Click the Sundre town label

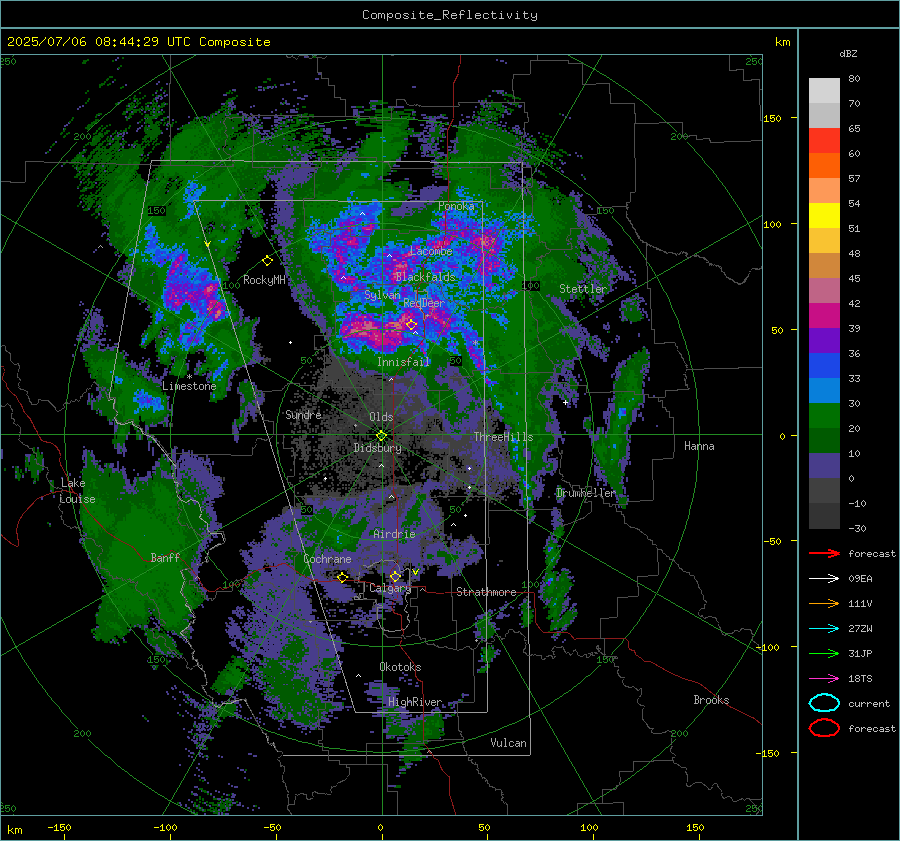pos(303,414)
